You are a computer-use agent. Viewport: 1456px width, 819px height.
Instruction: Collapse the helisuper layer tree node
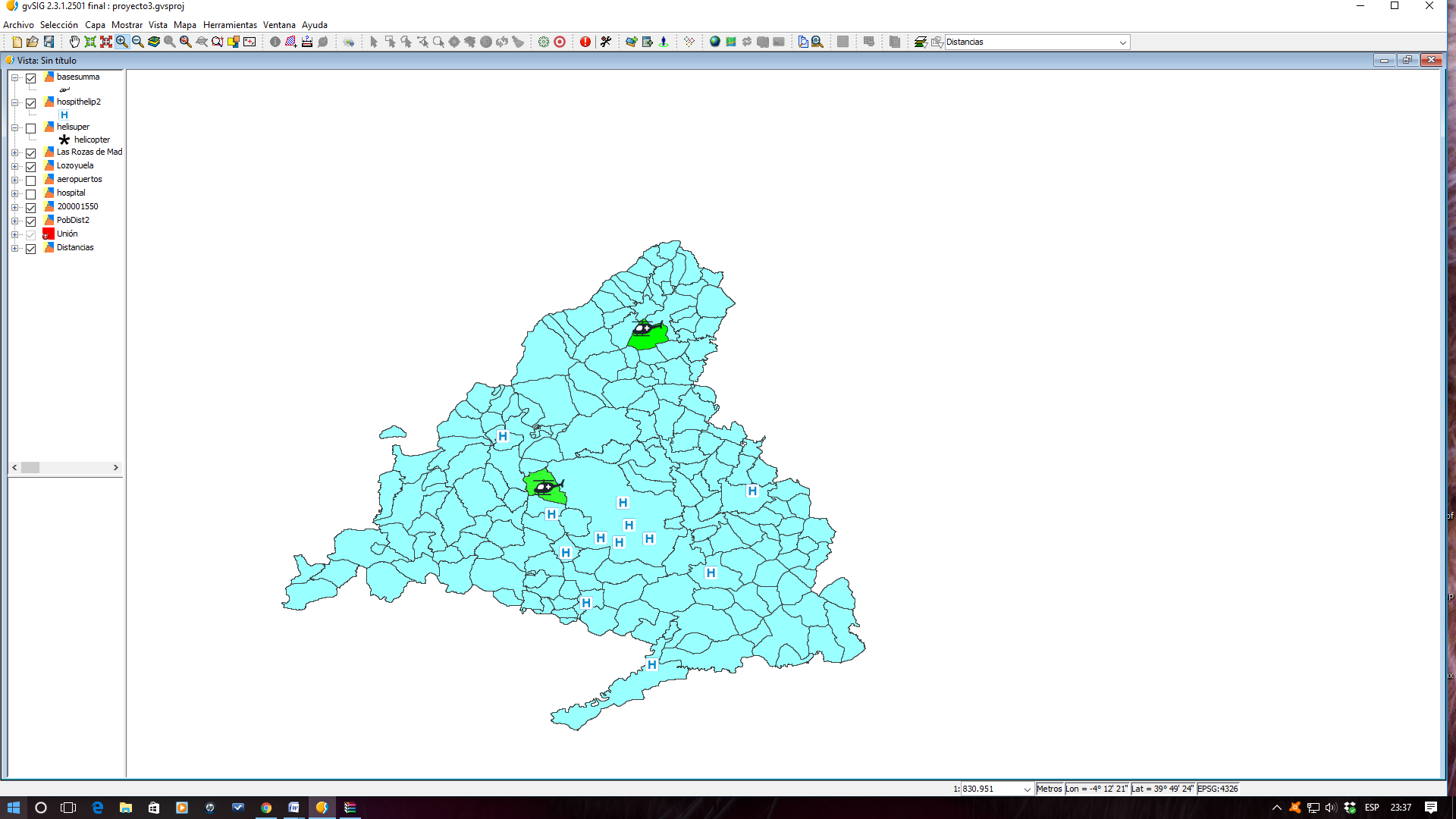pos(14,127)
